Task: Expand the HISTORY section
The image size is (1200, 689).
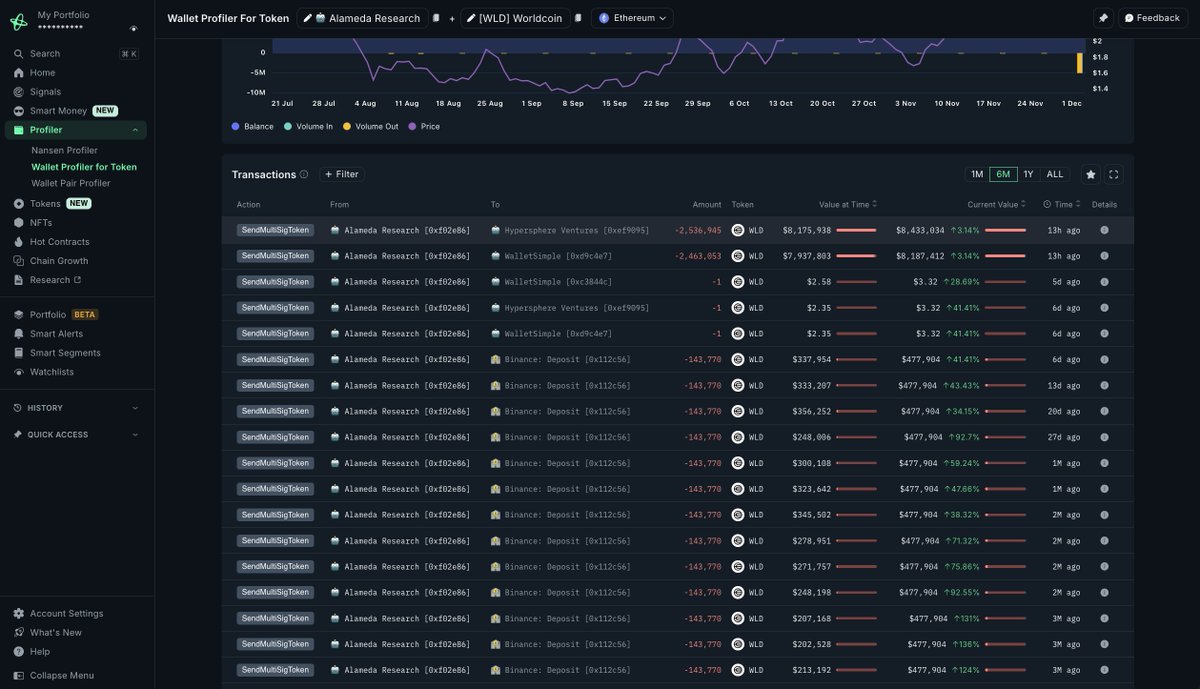Action: pos(76,408)
